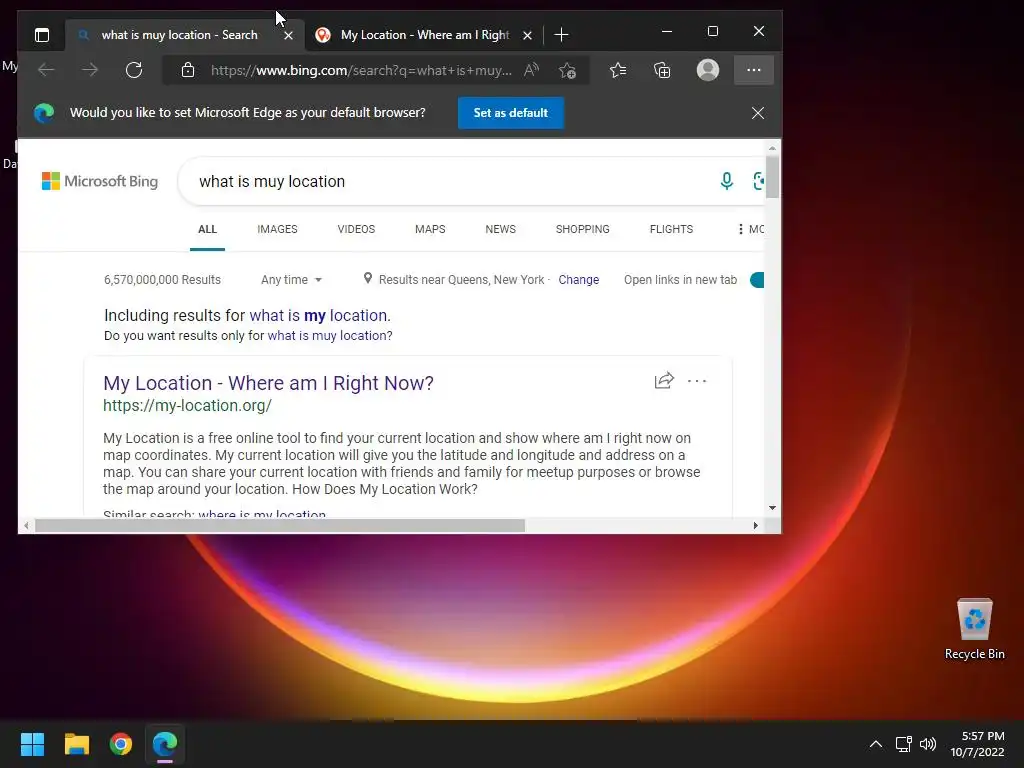Switch to the 'My Location - Where am I Right' tab
Viewport: 1024px width, 768px height.
pos(423,35)
